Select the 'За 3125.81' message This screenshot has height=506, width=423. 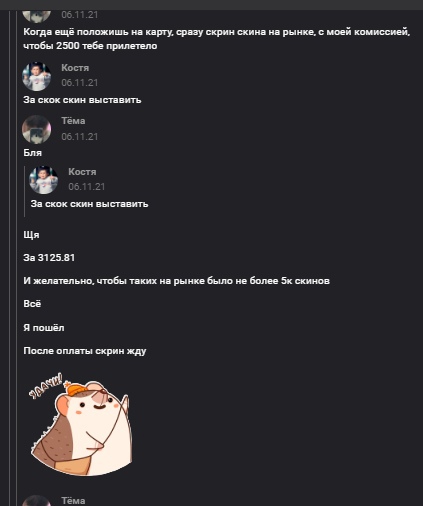click(x=49, y=258)
